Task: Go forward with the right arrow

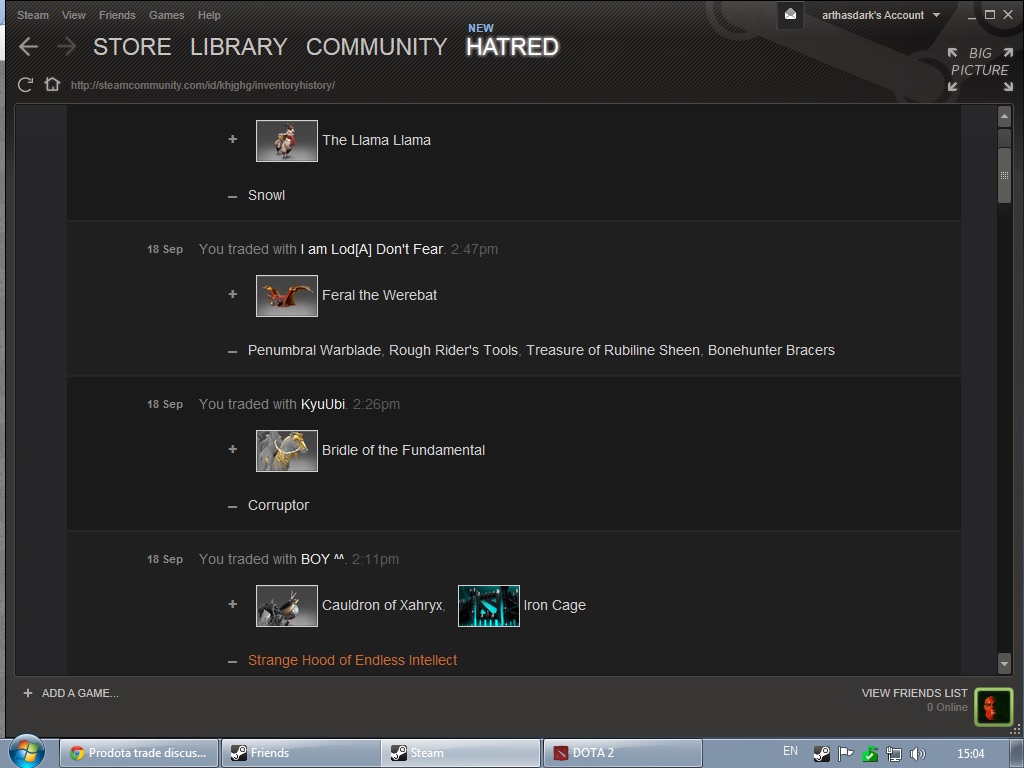Action: coord(66,46)
